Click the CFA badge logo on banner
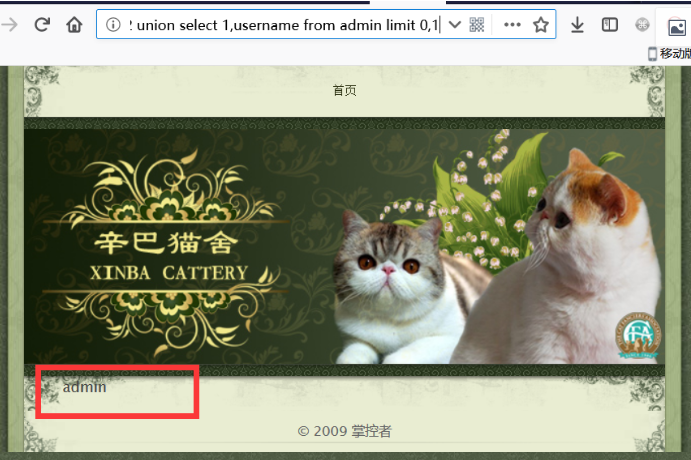 (x=638, y=336)
